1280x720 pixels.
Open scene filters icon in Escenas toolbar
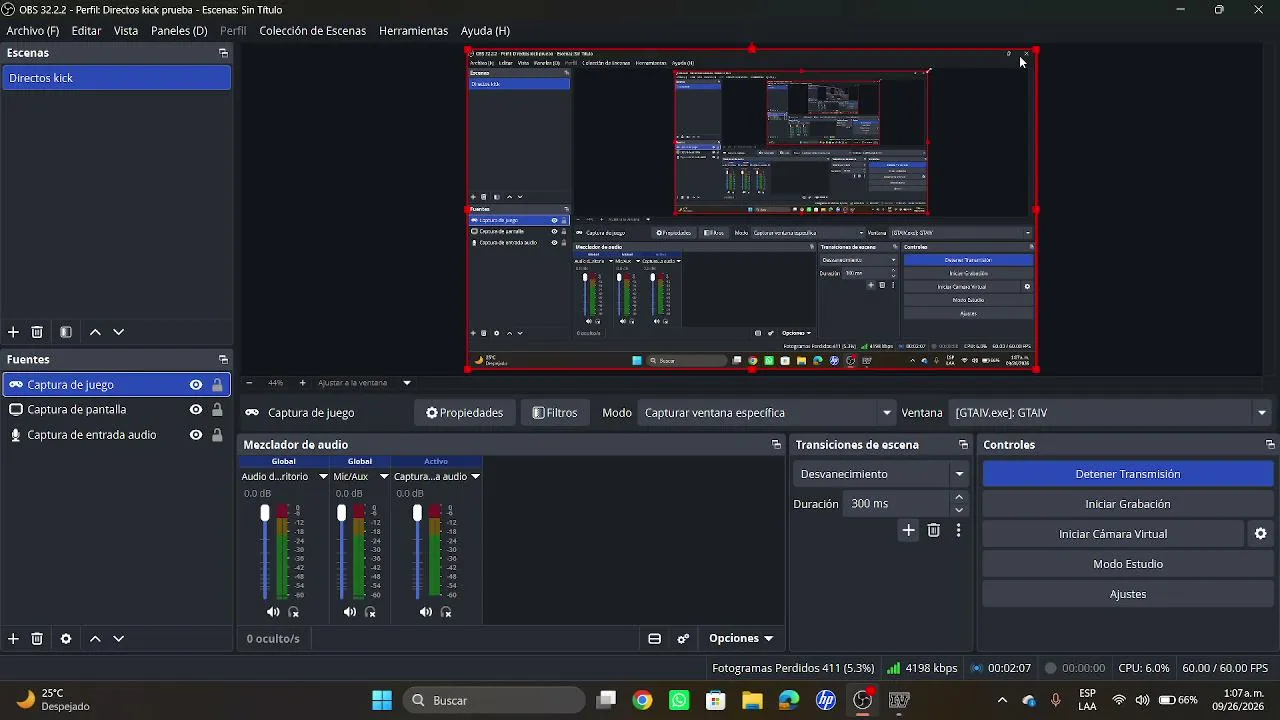[x=66, y=332]
